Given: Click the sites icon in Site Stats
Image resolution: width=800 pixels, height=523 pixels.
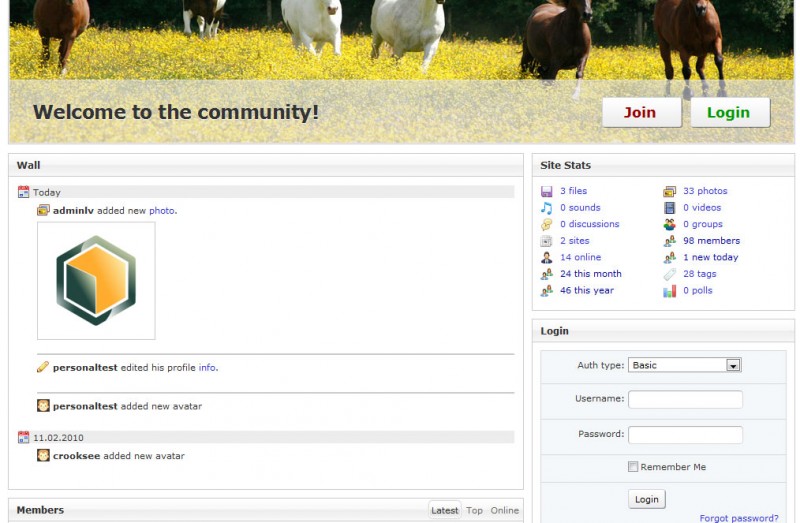Looking at the screenshot, I should (546, 241).
